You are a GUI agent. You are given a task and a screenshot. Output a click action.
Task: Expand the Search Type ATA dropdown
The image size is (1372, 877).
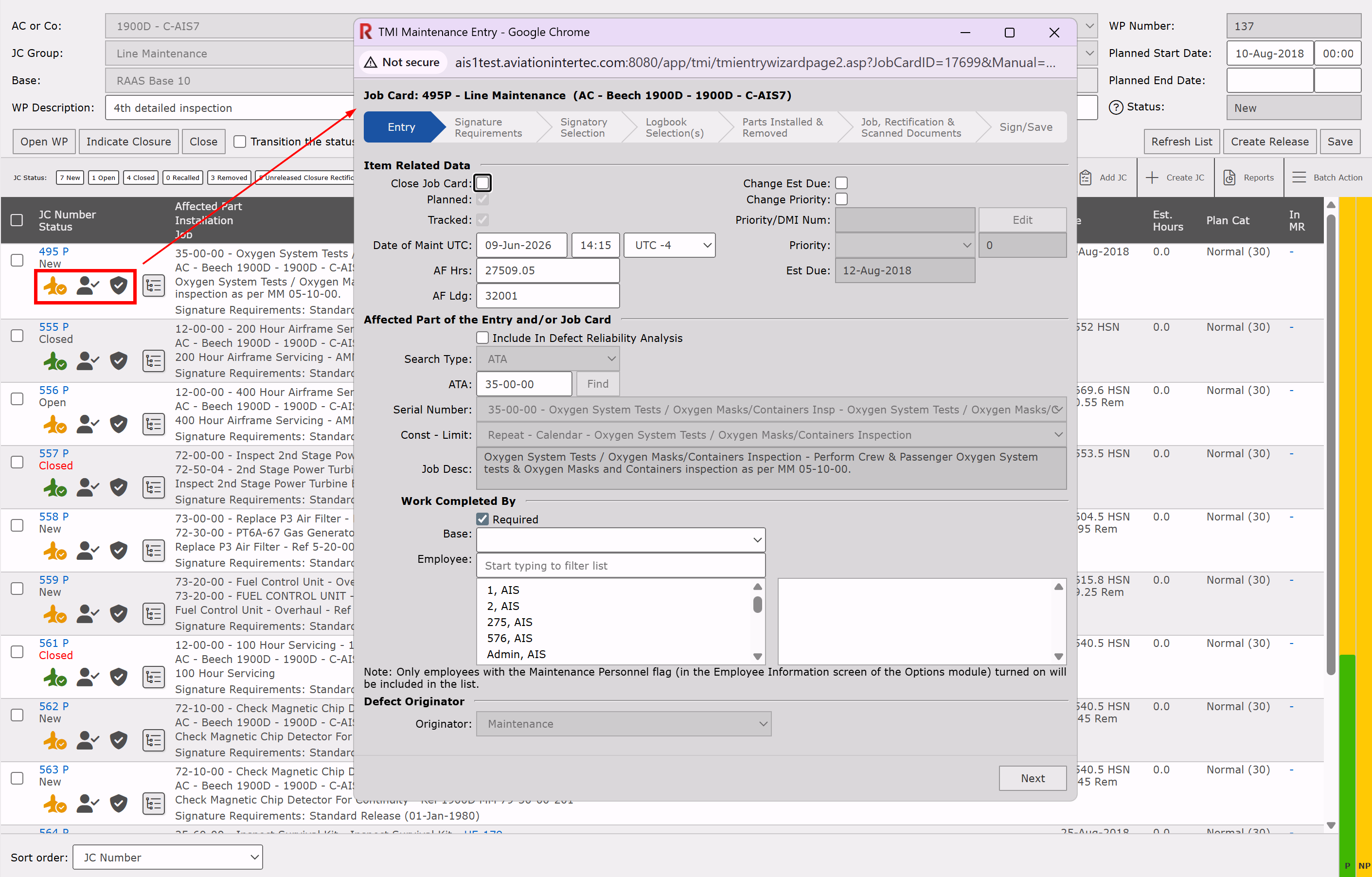click(x=548, y=359)
